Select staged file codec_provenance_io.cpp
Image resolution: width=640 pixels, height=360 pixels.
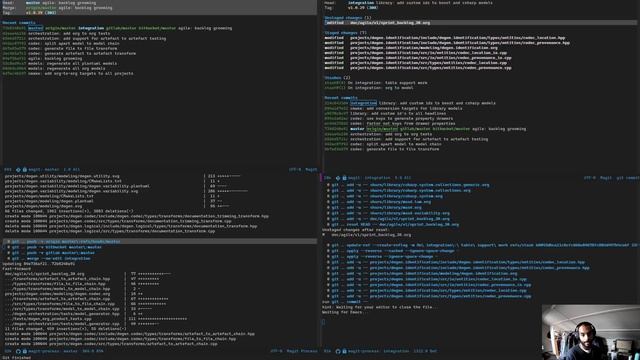[x=418, y=58]
